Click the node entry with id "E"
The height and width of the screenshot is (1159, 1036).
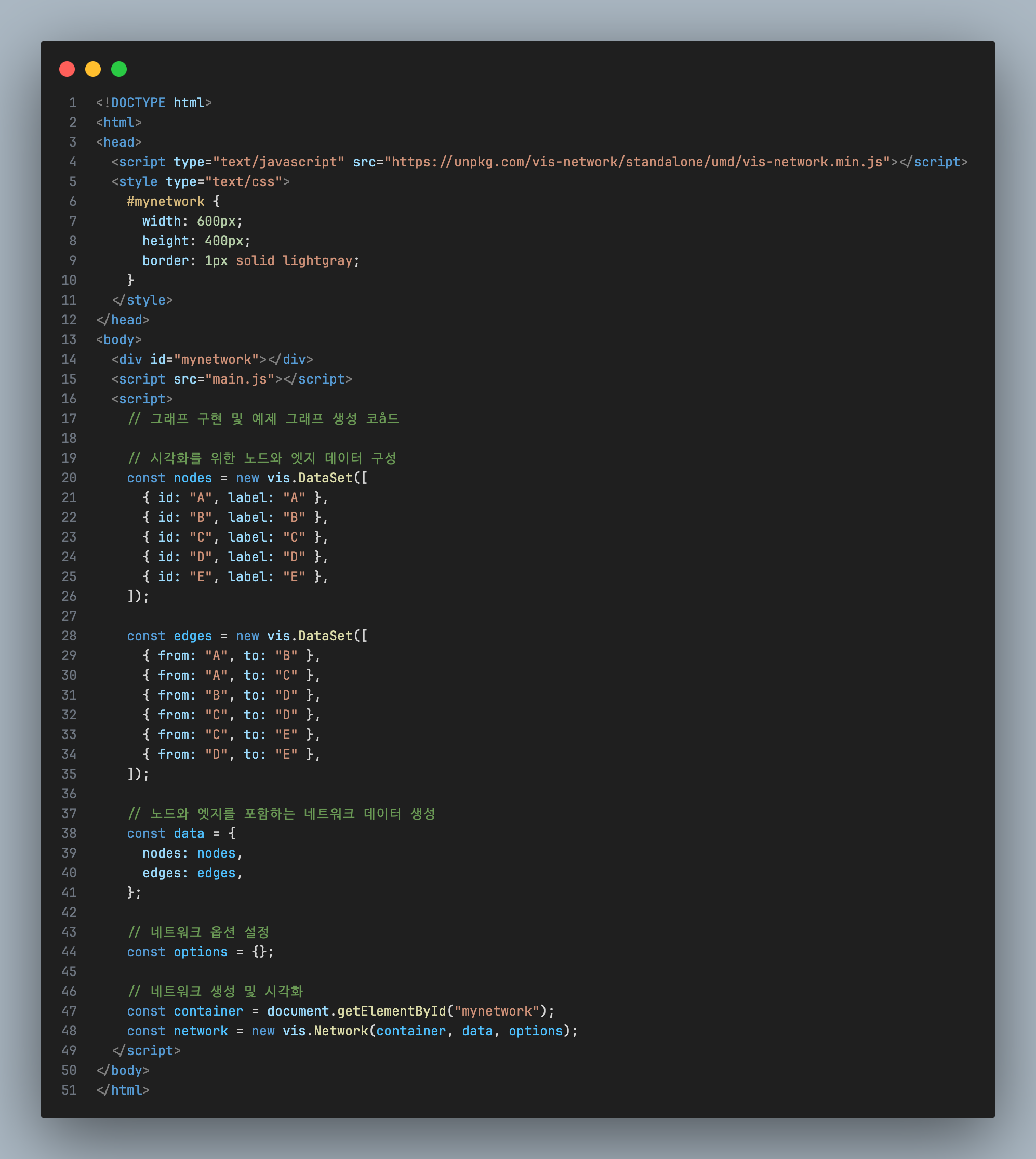pos(234,577)
